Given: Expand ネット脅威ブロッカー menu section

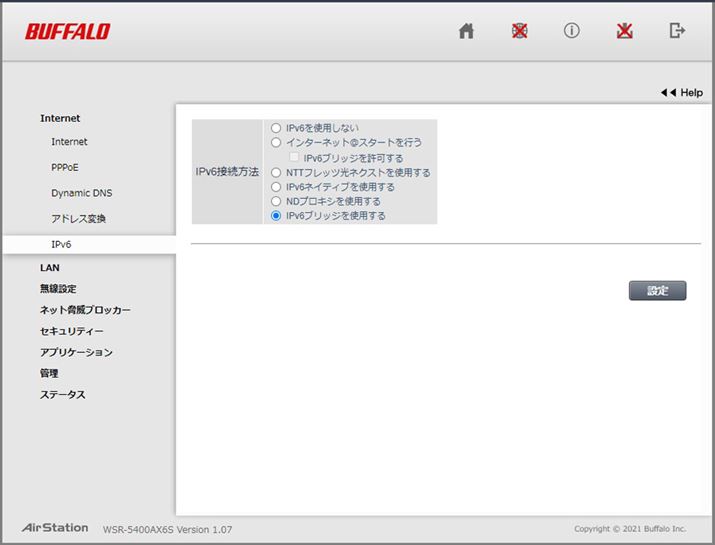Looking at the screenshot, I should pos(85,310).
